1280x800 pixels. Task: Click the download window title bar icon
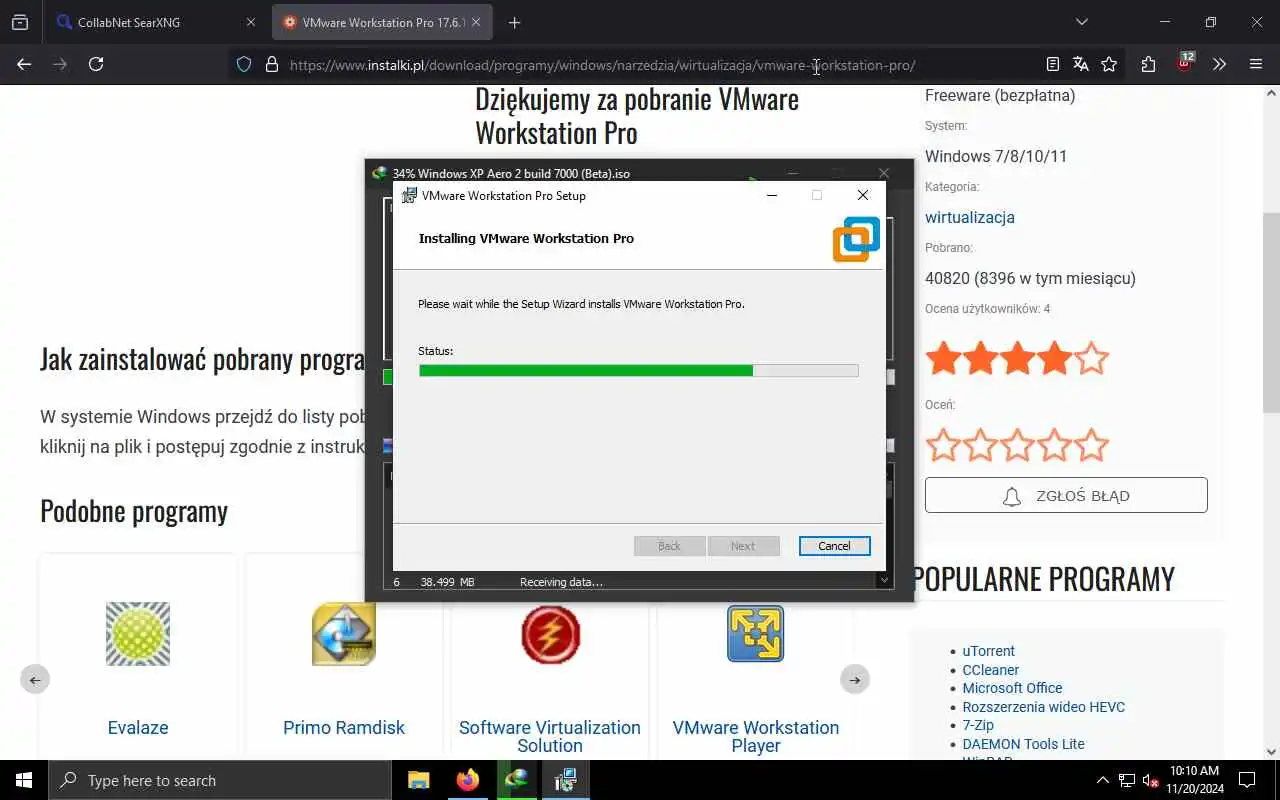[x=379, y=173]
